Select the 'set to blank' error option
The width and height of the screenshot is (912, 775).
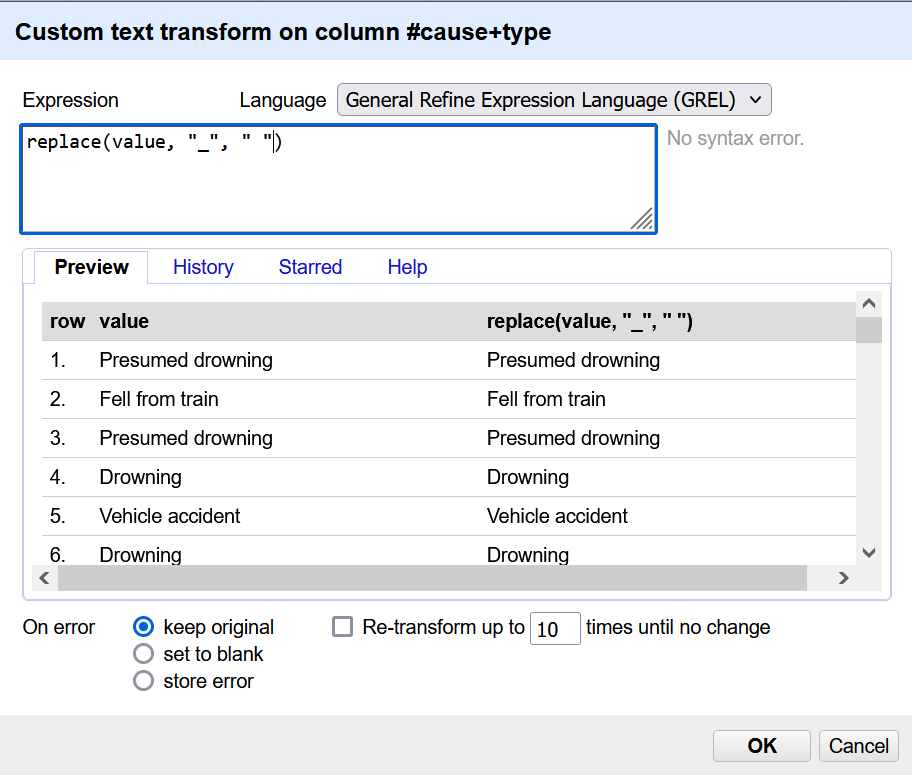click(x=144, y=654)
